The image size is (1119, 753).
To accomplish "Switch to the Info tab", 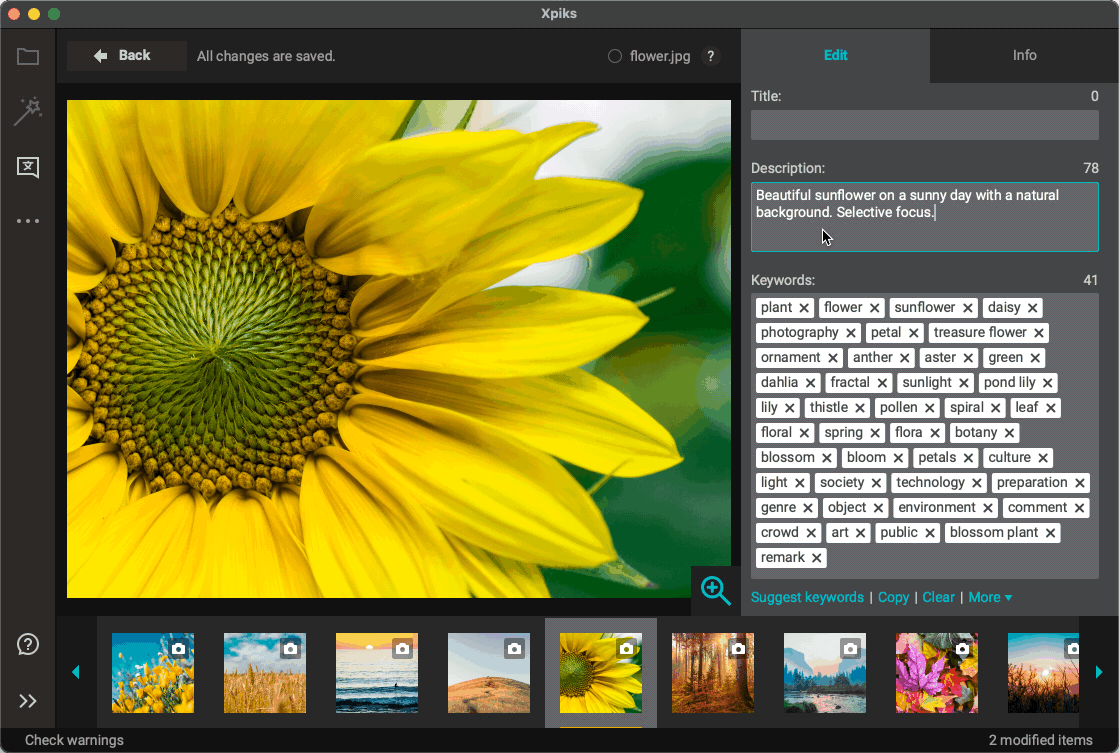I will 1024,55.
